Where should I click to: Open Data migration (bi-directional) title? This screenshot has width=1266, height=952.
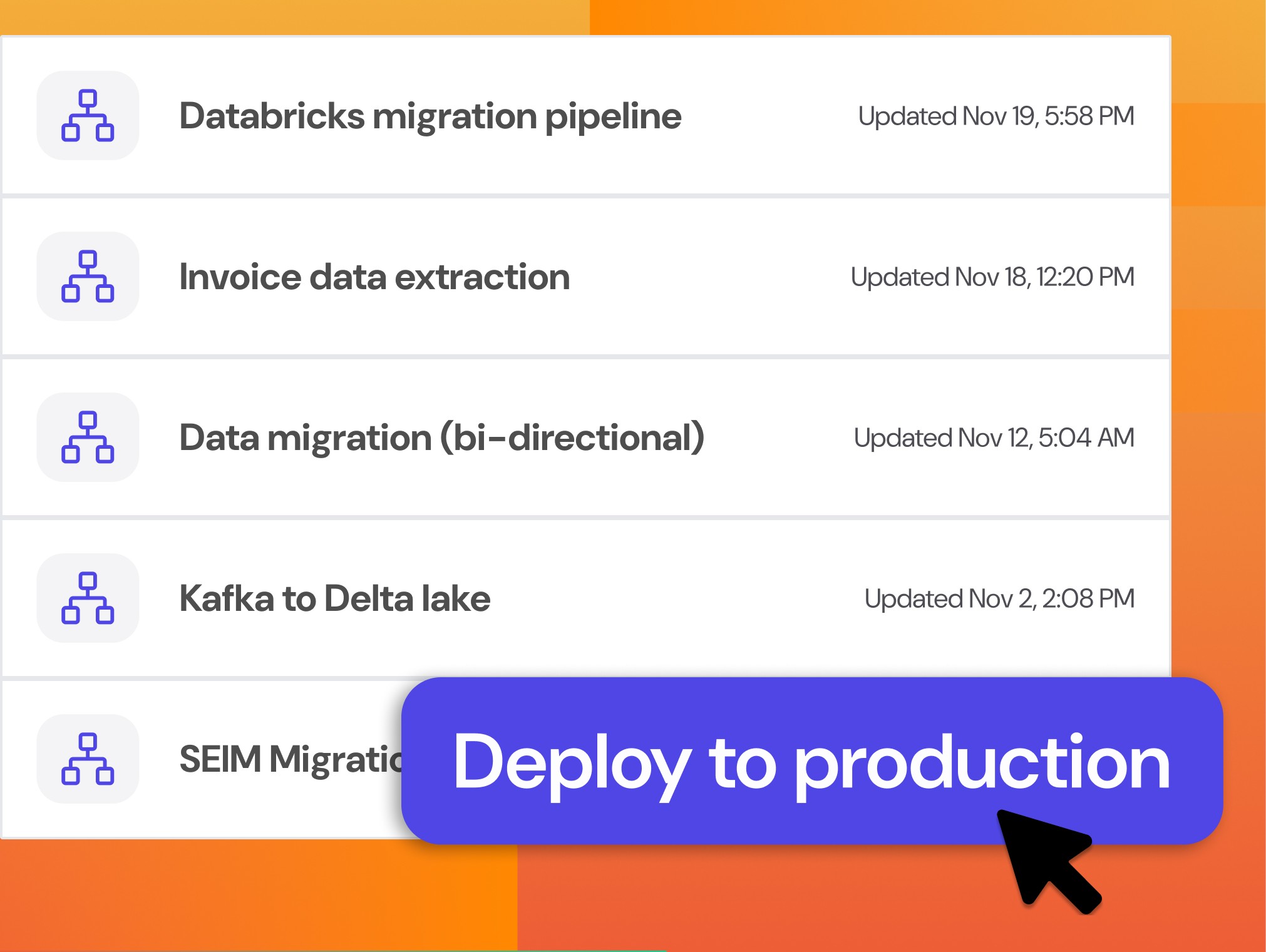click(441, 438)
